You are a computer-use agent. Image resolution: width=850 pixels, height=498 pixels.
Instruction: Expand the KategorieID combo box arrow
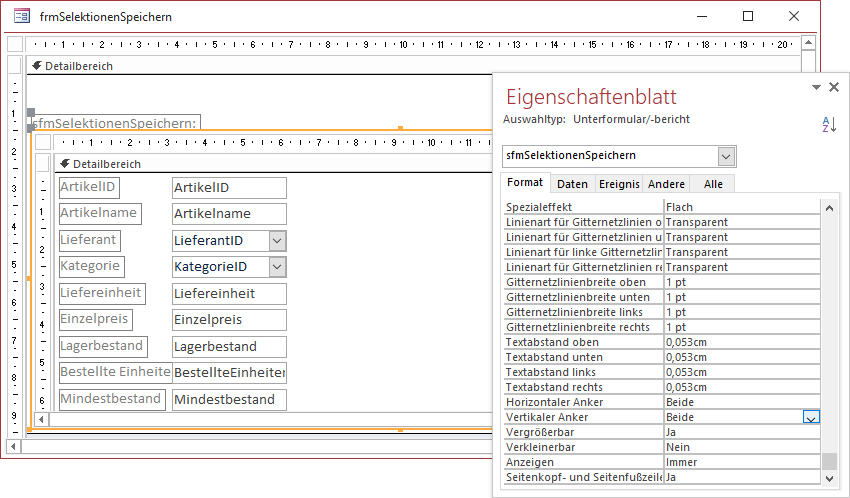(277, 267)
